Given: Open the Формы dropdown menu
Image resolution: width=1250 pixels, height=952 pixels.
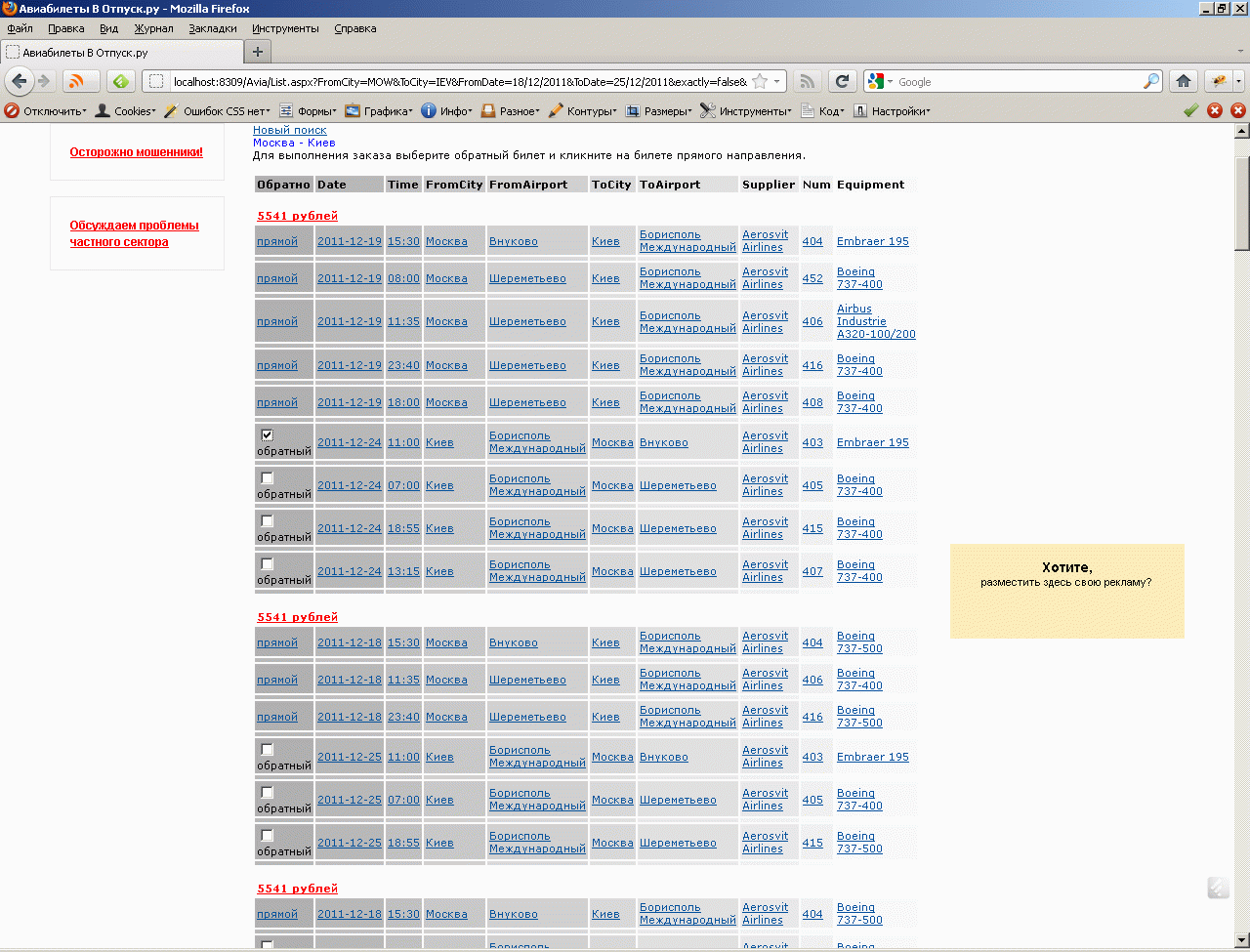Looking at the screenshot, I should point(309,111).
